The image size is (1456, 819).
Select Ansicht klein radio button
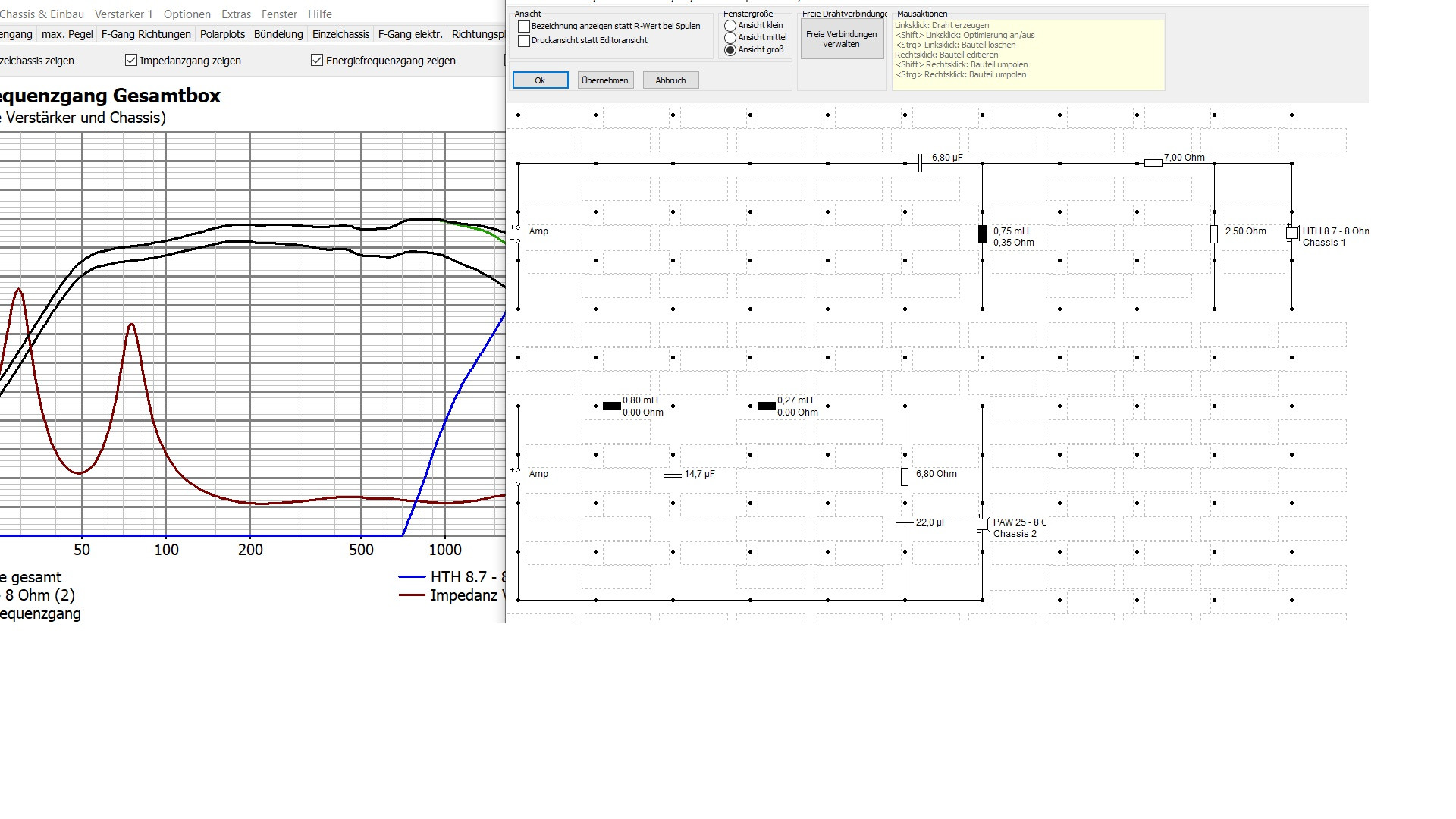(x=730, y=26)
